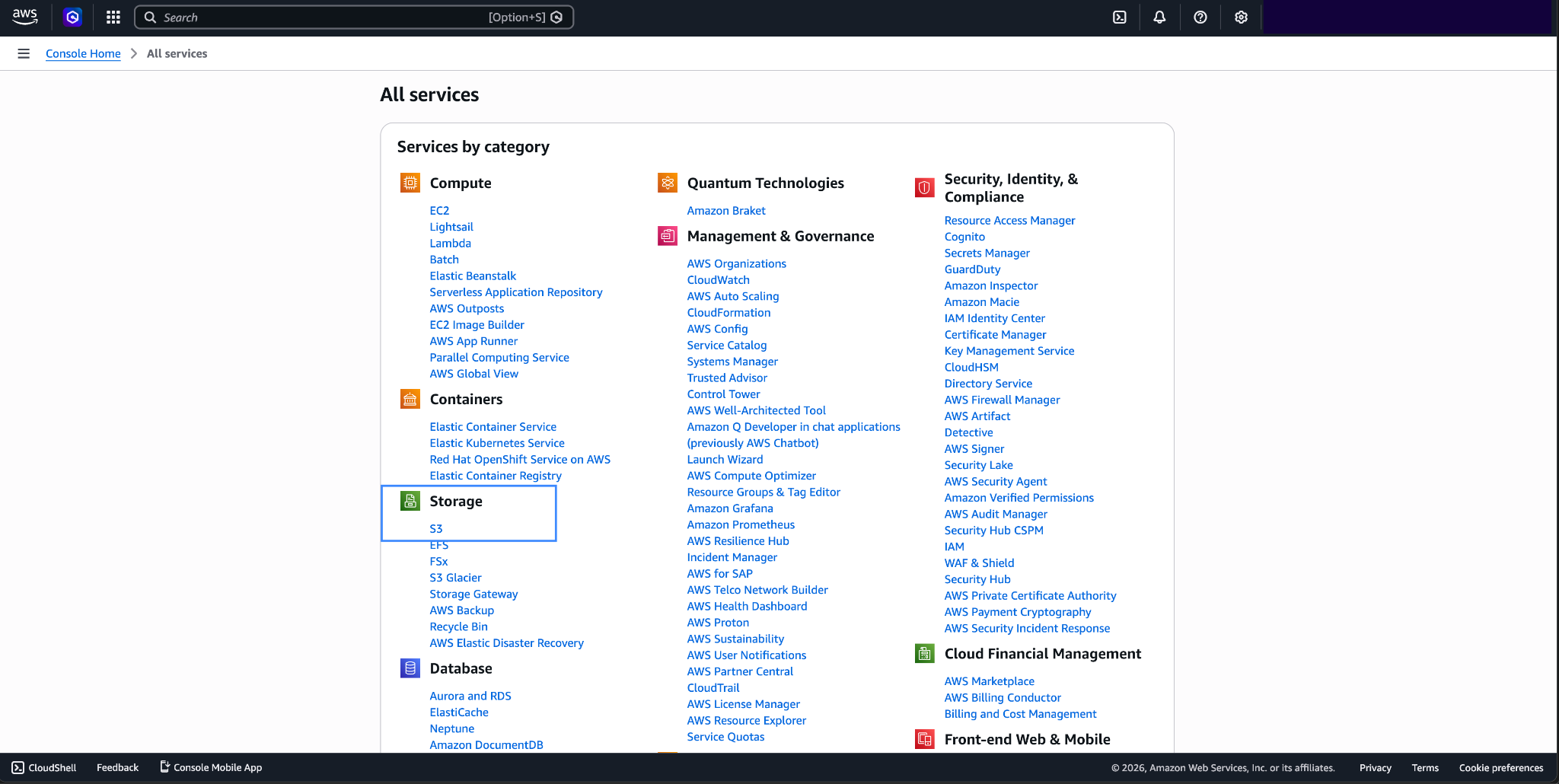1559x784 pixels.
Task: Open CloudFormation service link
Action: click(728, 312)
